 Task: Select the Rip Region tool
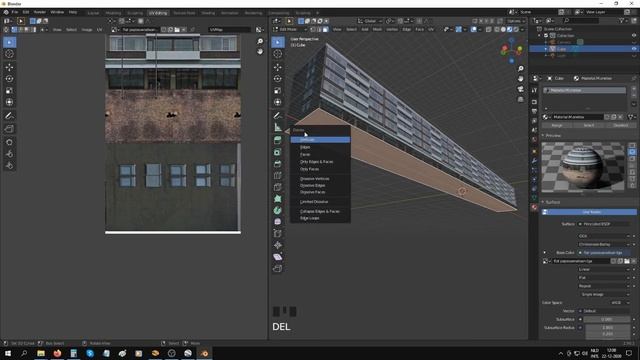click(x=278, y=269)
